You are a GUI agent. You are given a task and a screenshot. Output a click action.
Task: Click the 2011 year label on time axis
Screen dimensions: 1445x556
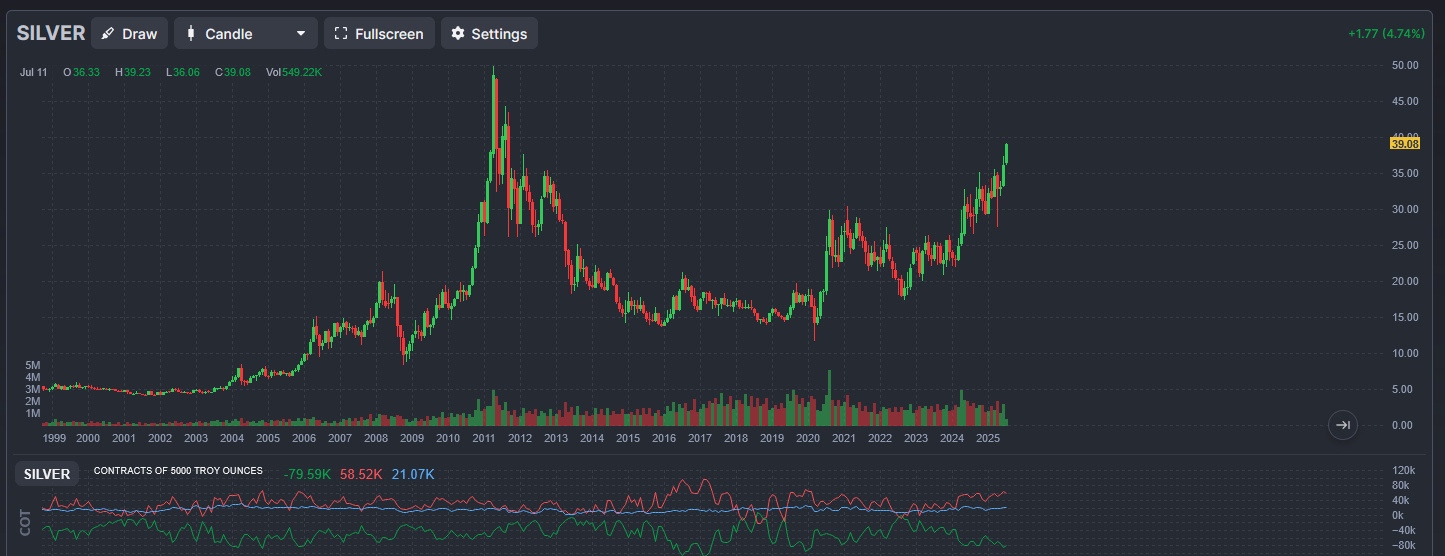[x=484, y=438]
